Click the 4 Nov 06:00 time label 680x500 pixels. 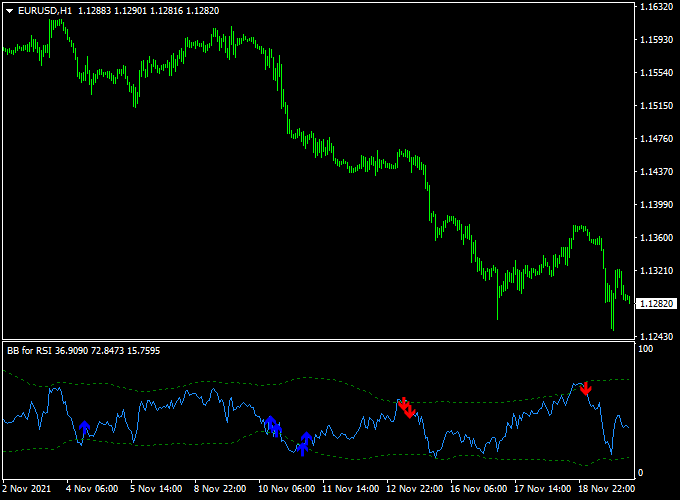click(92, 489)
